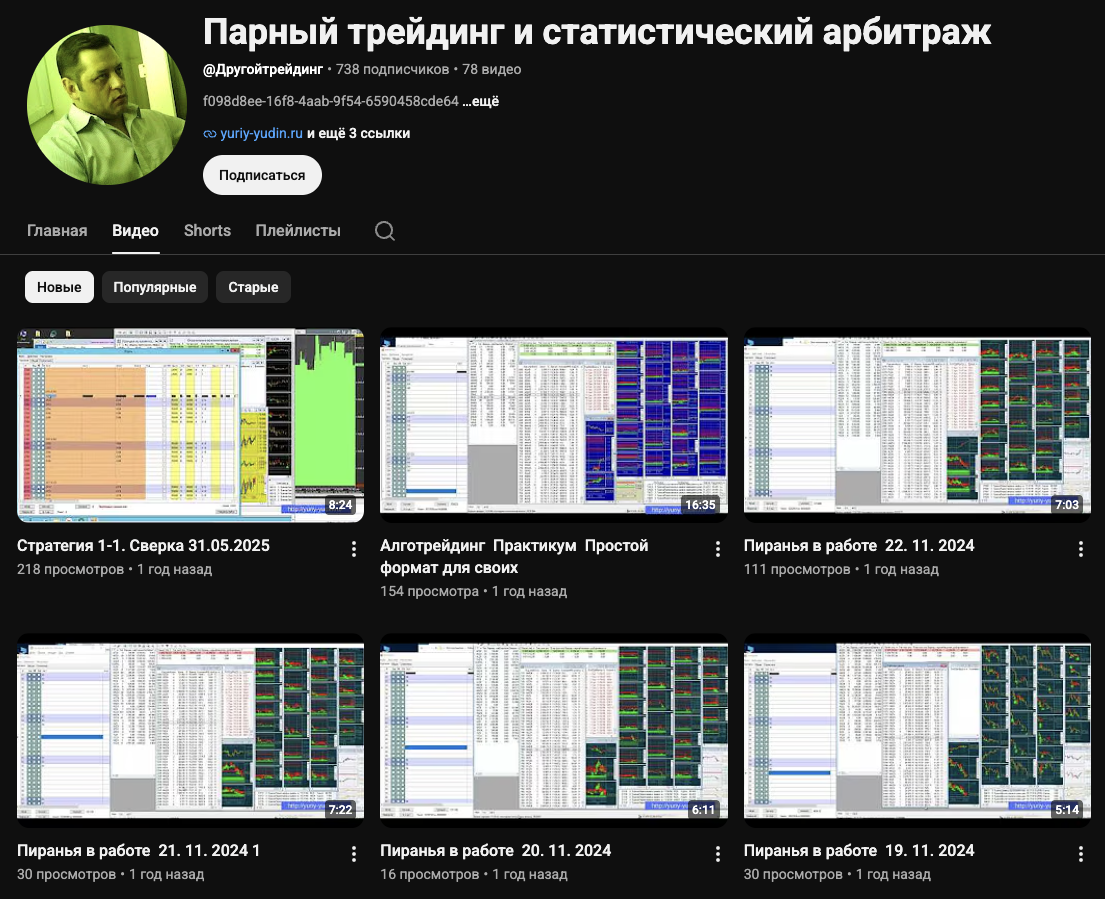Open the yuriy-yudin.ru link
Screen dimensions: 1105x899
pos(261,133)
